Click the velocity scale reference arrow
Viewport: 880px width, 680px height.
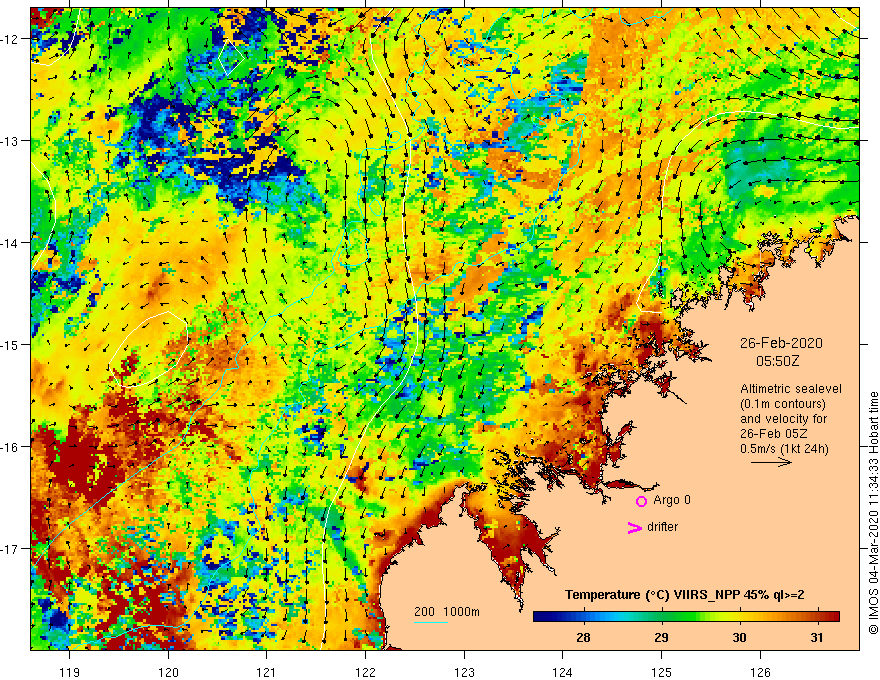(x=772, y=462)
